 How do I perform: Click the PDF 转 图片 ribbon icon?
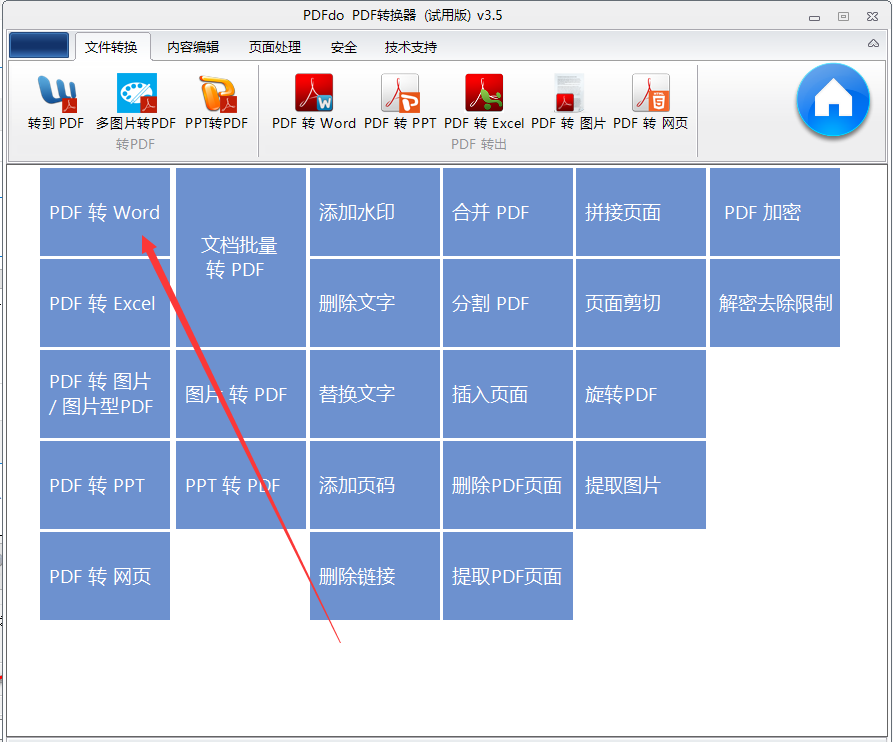coord(568,102)
